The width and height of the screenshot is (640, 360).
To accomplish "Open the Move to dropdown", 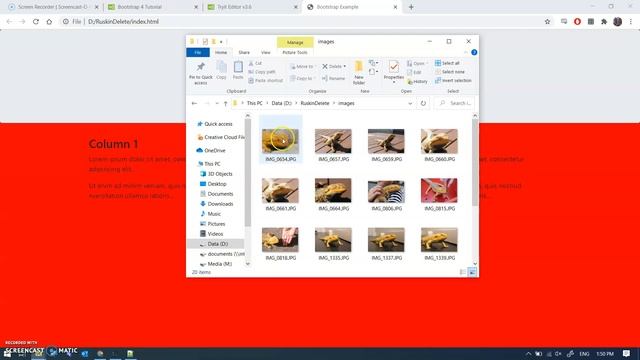I will pos(302,66).
